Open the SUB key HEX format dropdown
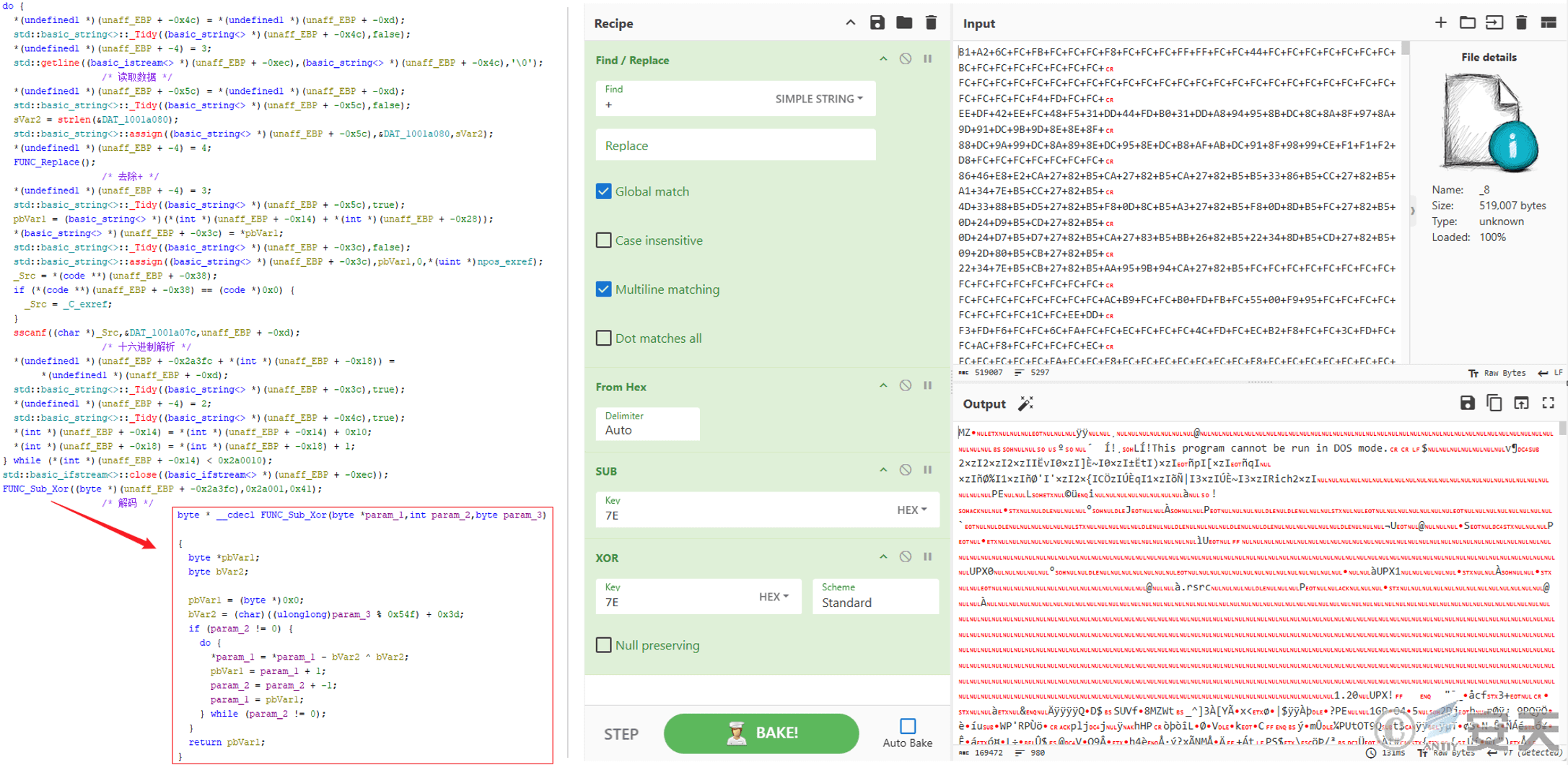Screen dimensions: 1568x765 click(x=911, y=510)
